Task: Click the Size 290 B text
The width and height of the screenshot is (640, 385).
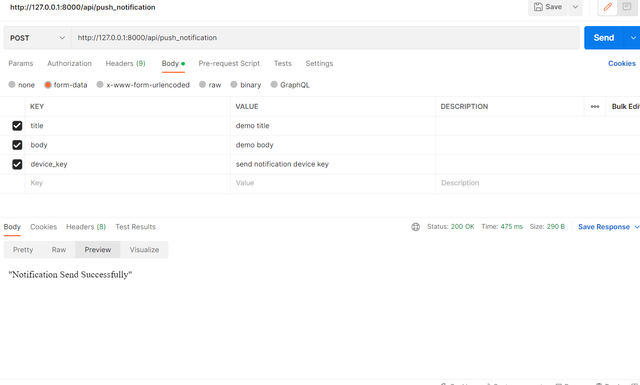Action: click(x=547, y=227)
